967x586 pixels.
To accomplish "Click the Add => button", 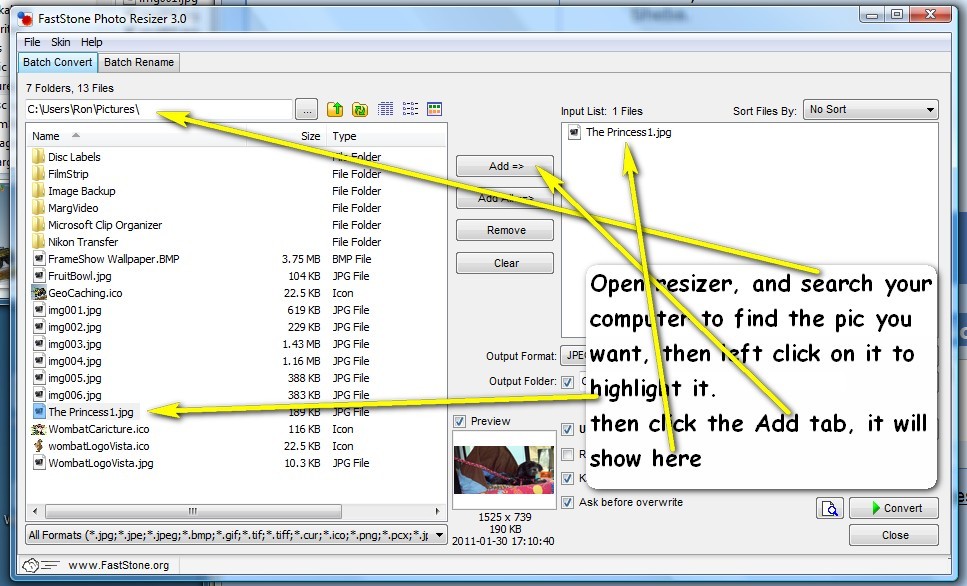I will click(x=505, y=166).
